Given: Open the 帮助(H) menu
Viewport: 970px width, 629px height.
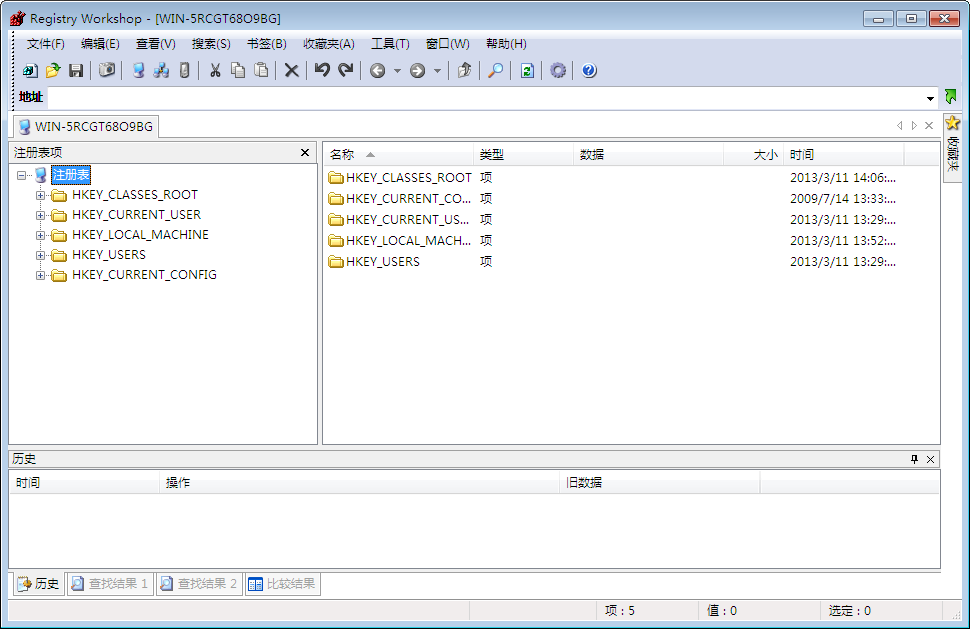Looking at the screenshot, I should (506, 44).
